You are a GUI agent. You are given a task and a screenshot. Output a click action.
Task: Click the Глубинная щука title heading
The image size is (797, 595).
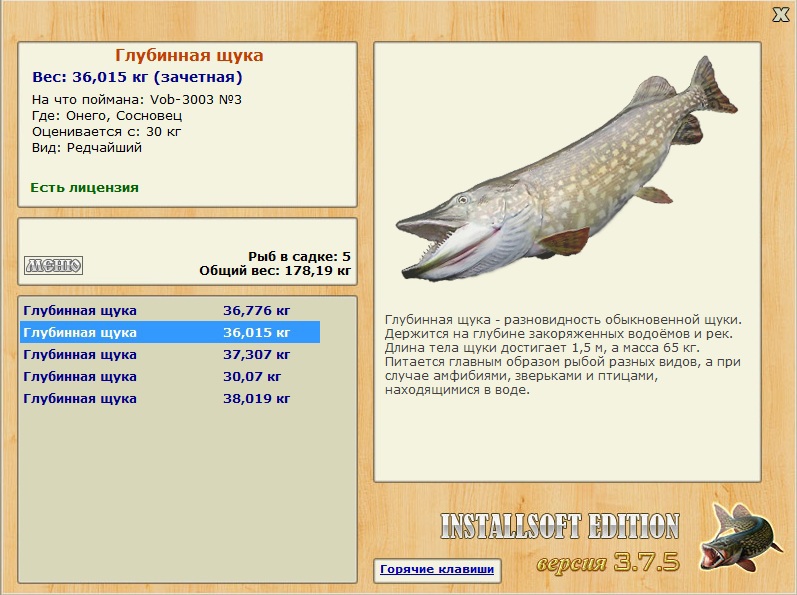pos(189,55)
